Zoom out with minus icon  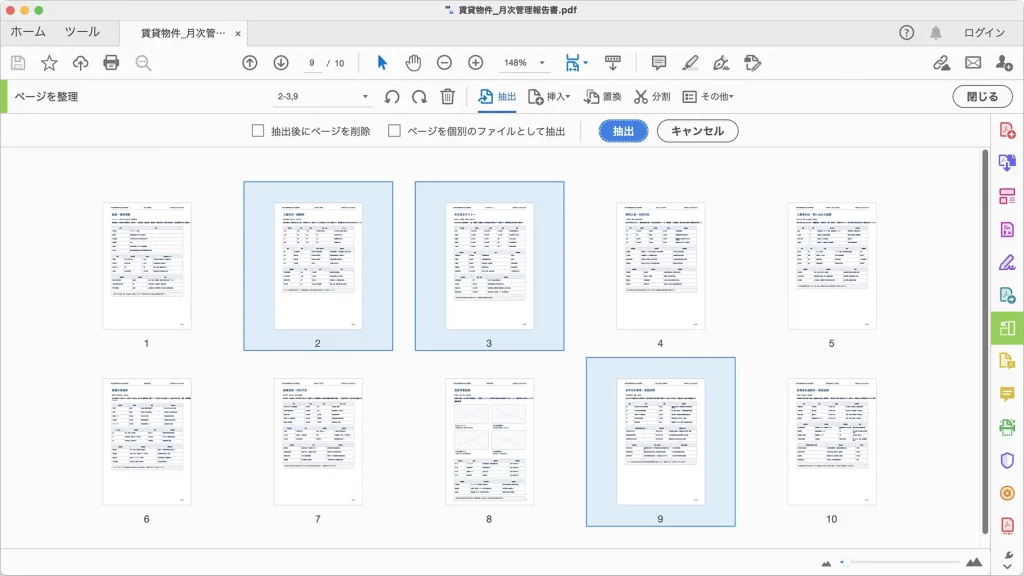(444, 63)
